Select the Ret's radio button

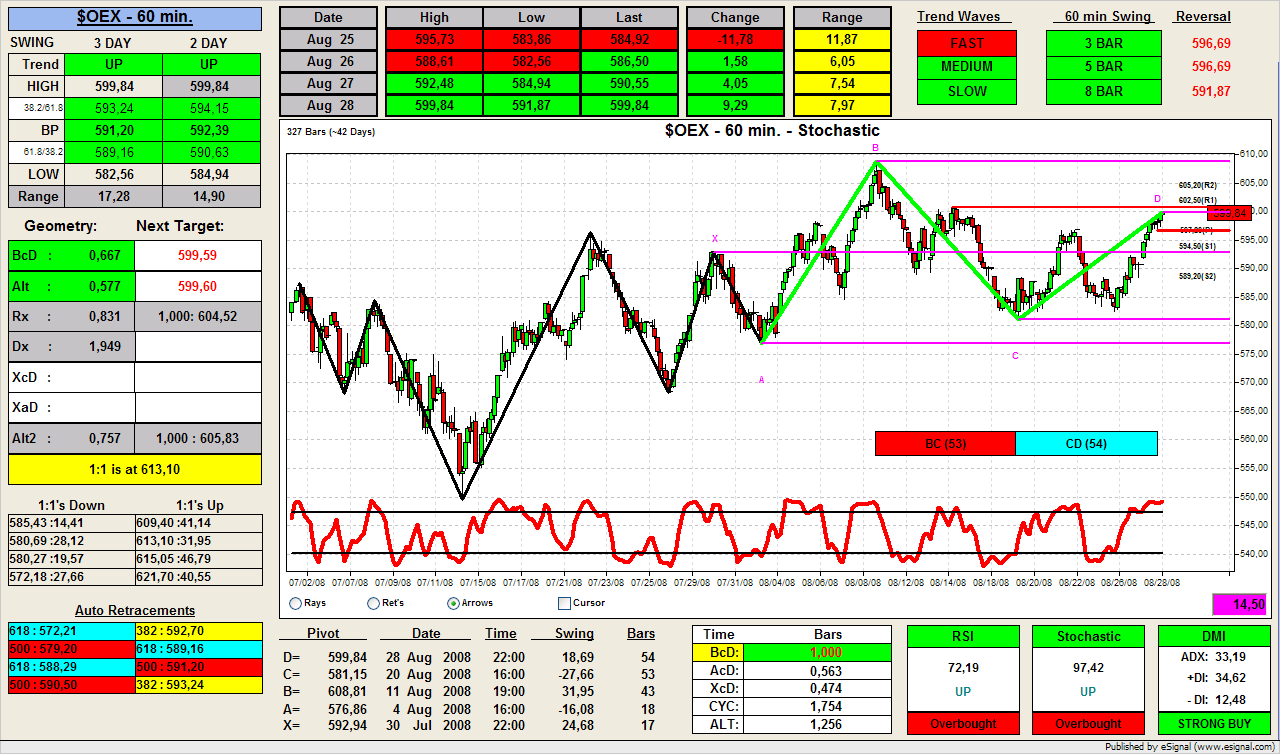pyautogui.click(x=373, y=603)
